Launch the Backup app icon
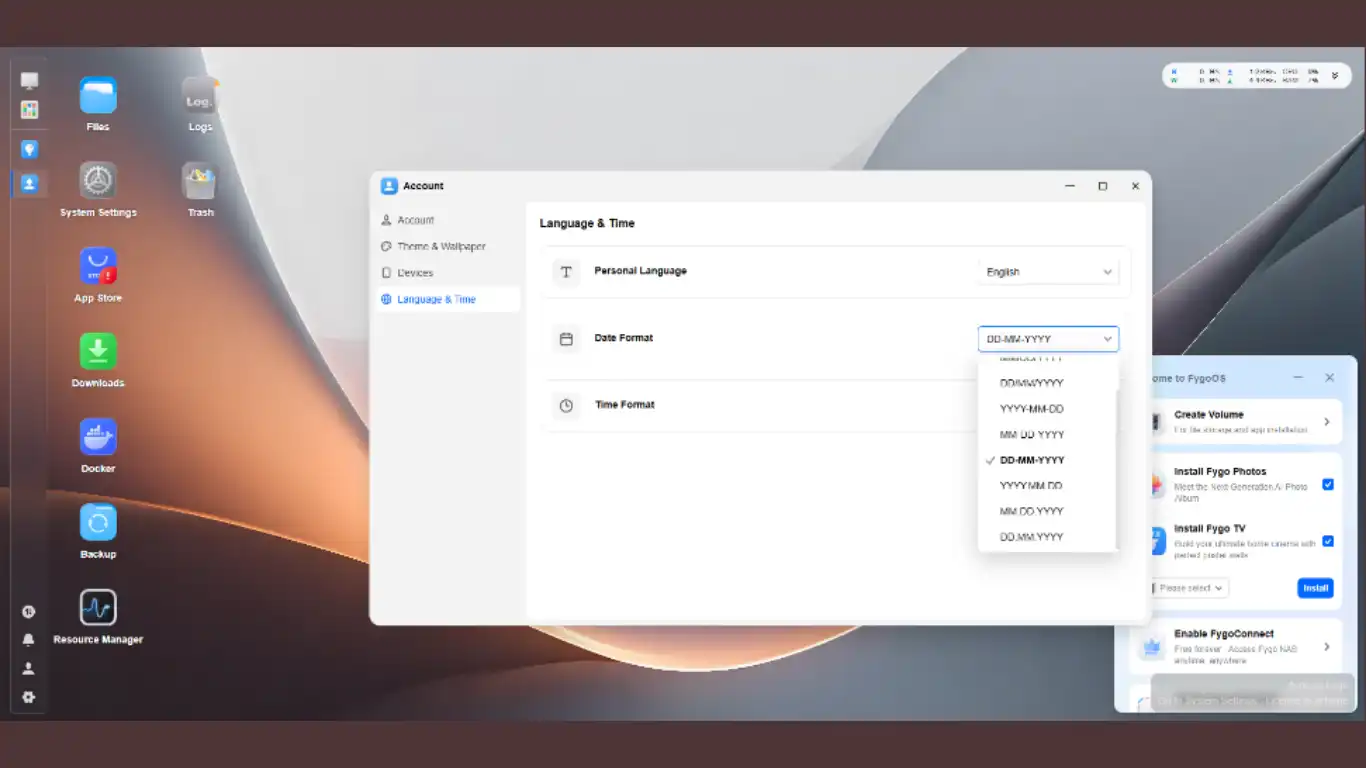Image resolution: width=1366 pixels, height=768 pixels. pos(98,523)
